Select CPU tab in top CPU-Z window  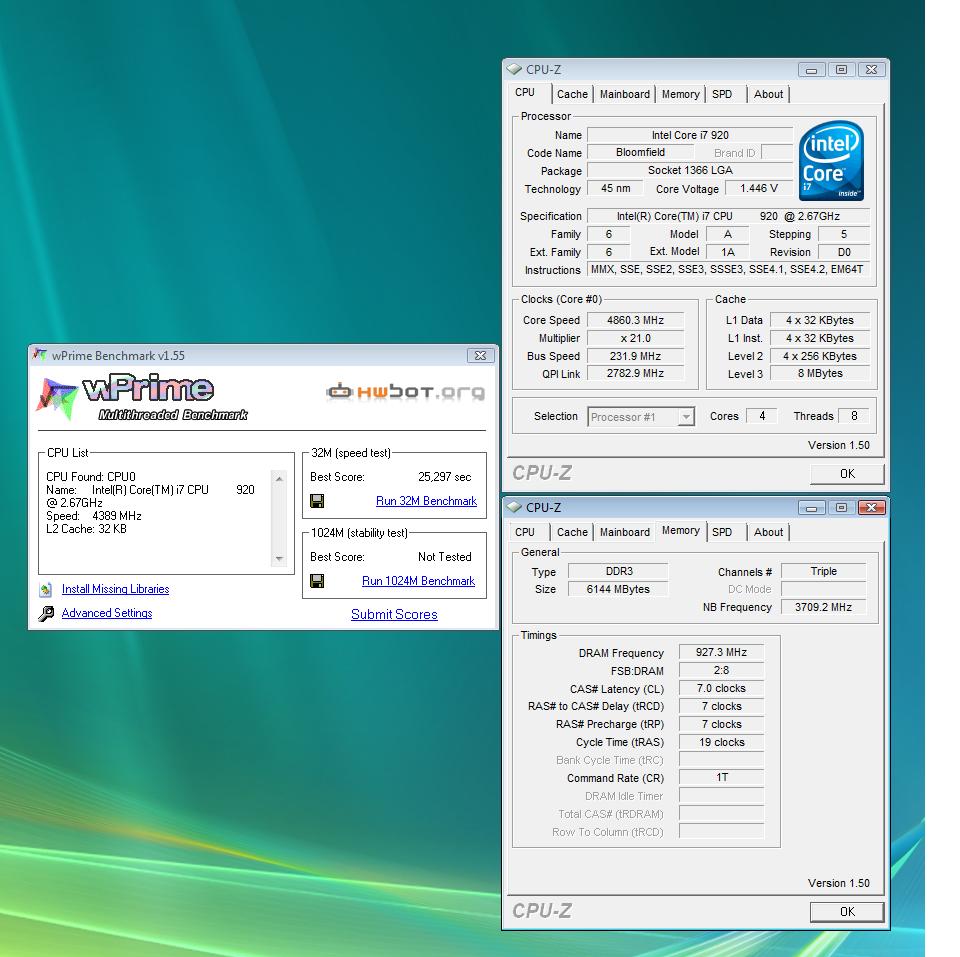tap(525, 92)
